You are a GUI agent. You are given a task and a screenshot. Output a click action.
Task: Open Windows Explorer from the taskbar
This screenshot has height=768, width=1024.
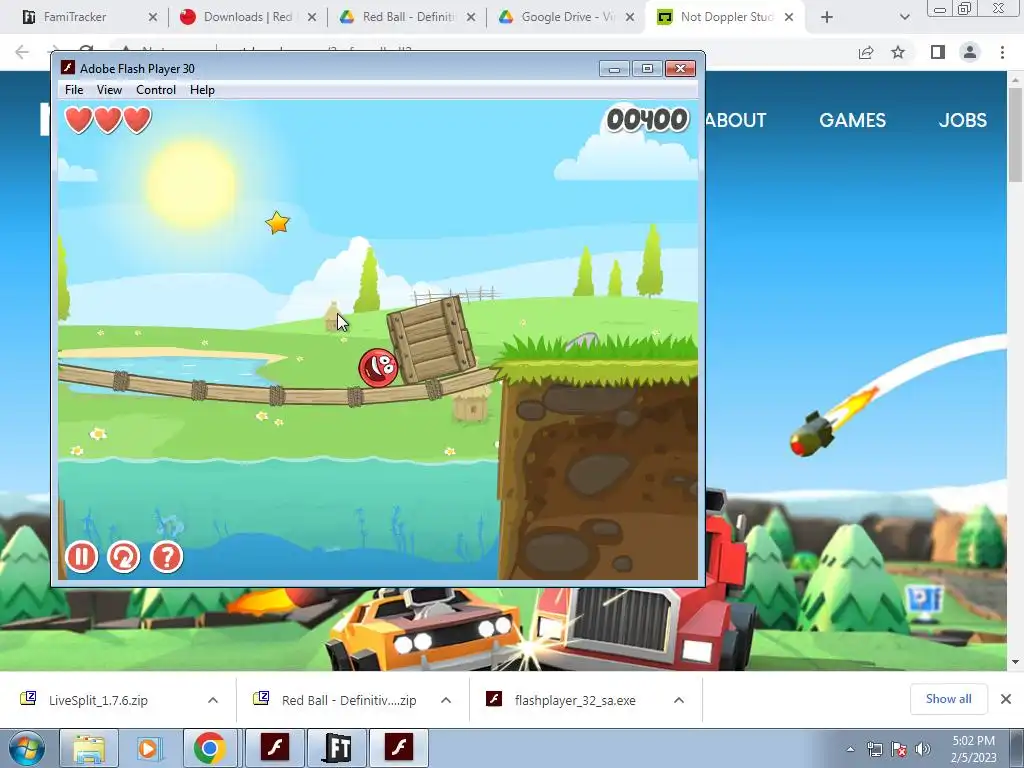pyautogui.click(x=89, y=748)
